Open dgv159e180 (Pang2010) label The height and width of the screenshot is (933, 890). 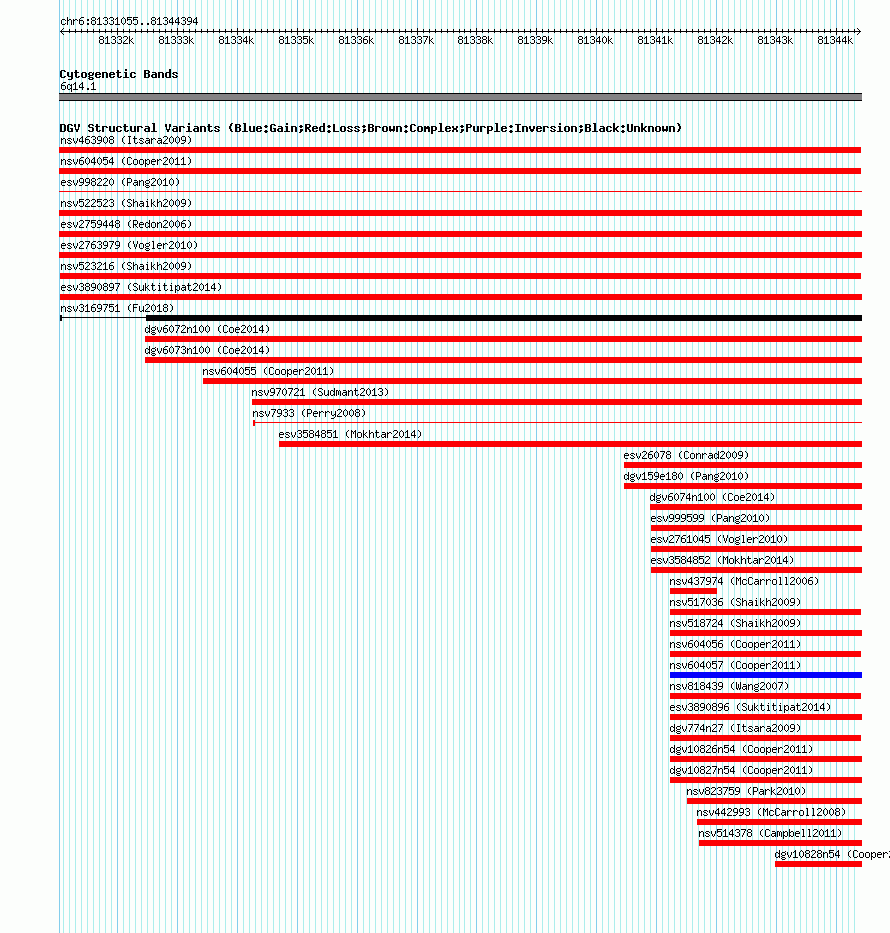[x=687, y=476]
